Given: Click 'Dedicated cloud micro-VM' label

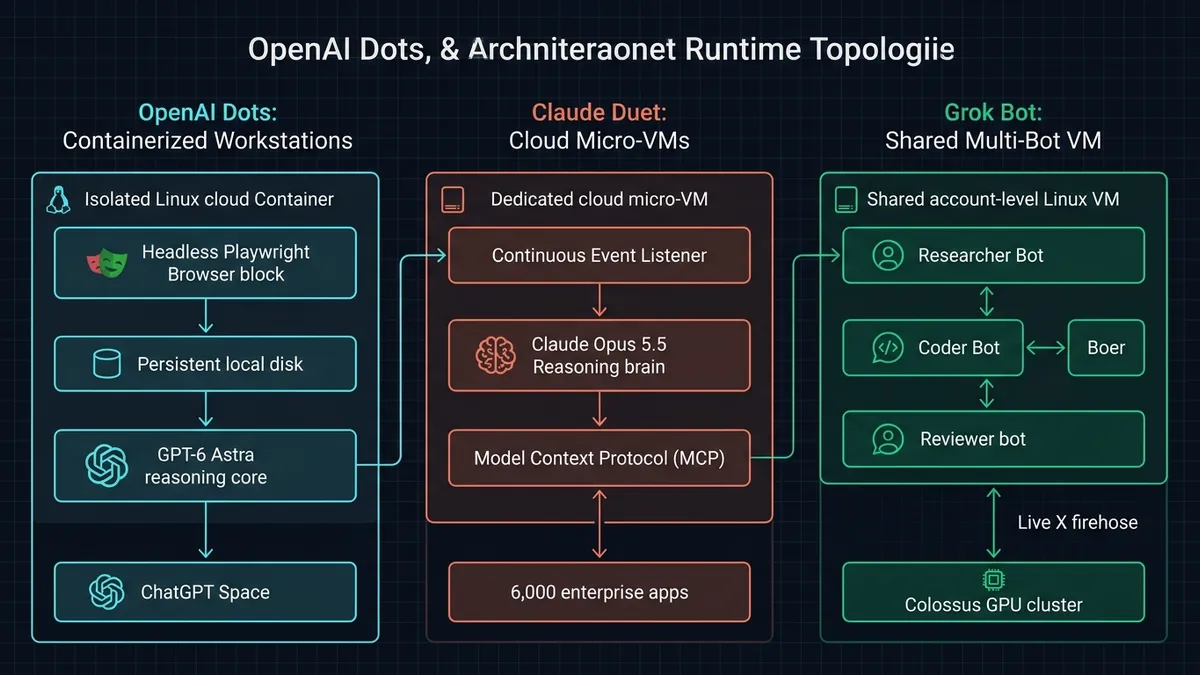Looking at the screenshot, I should point(599,199).
